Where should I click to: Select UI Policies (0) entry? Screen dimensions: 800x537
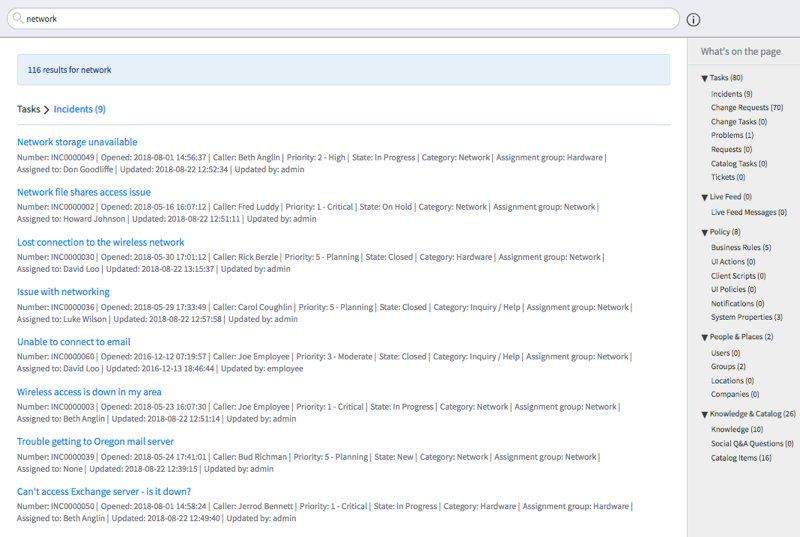[734, 289]
